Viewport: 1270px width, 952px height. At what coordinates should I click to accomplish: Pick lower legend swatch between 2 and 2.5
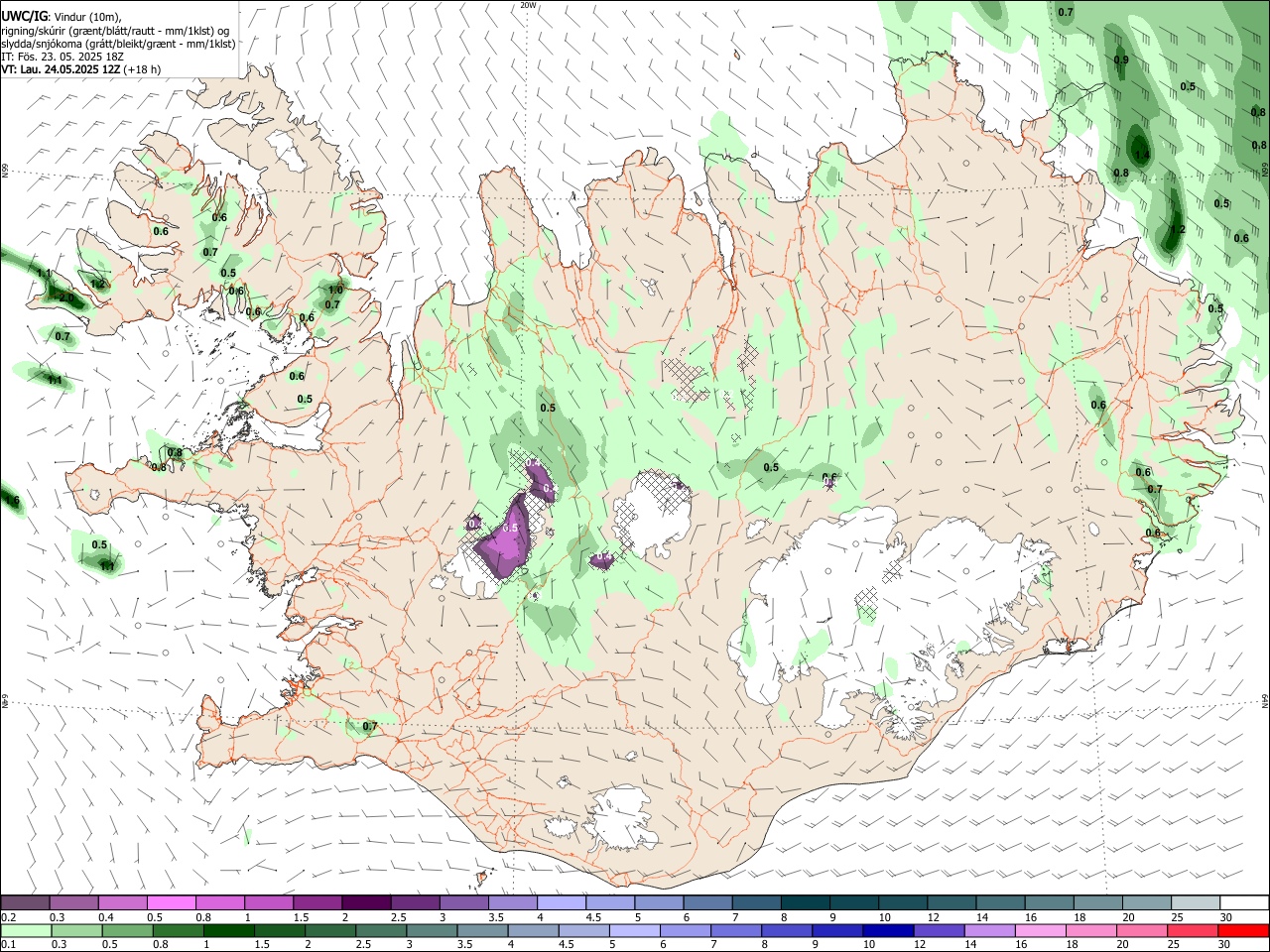pos(329,930)
